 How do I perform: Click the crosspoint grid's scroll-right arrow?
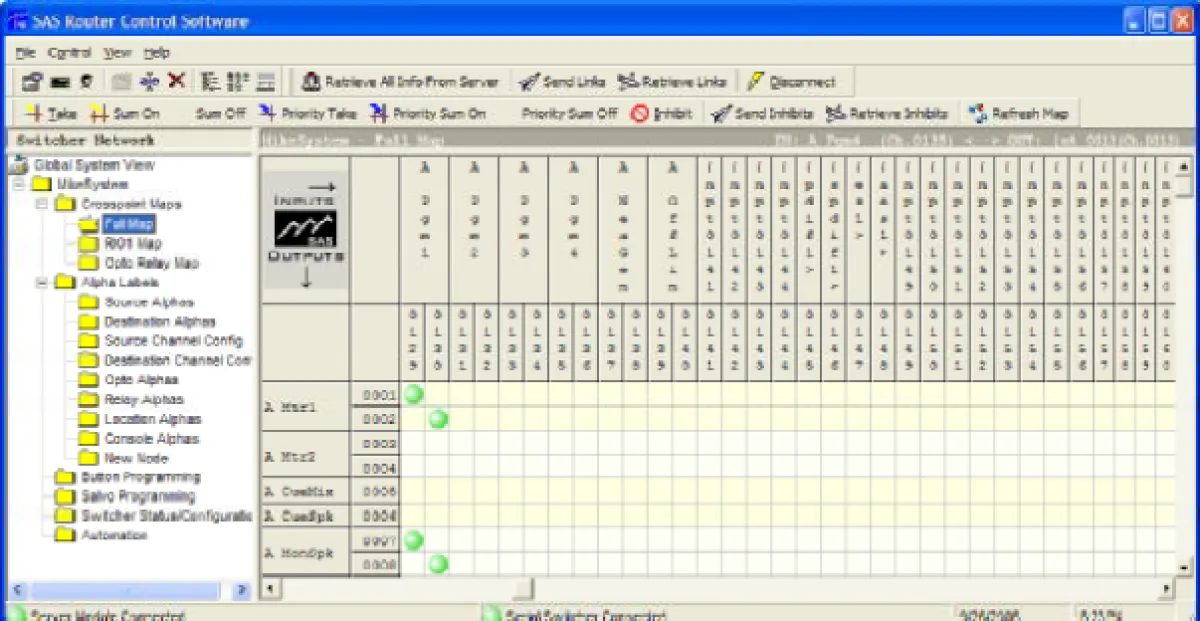pyautogui.click(x=1166, y=588)
